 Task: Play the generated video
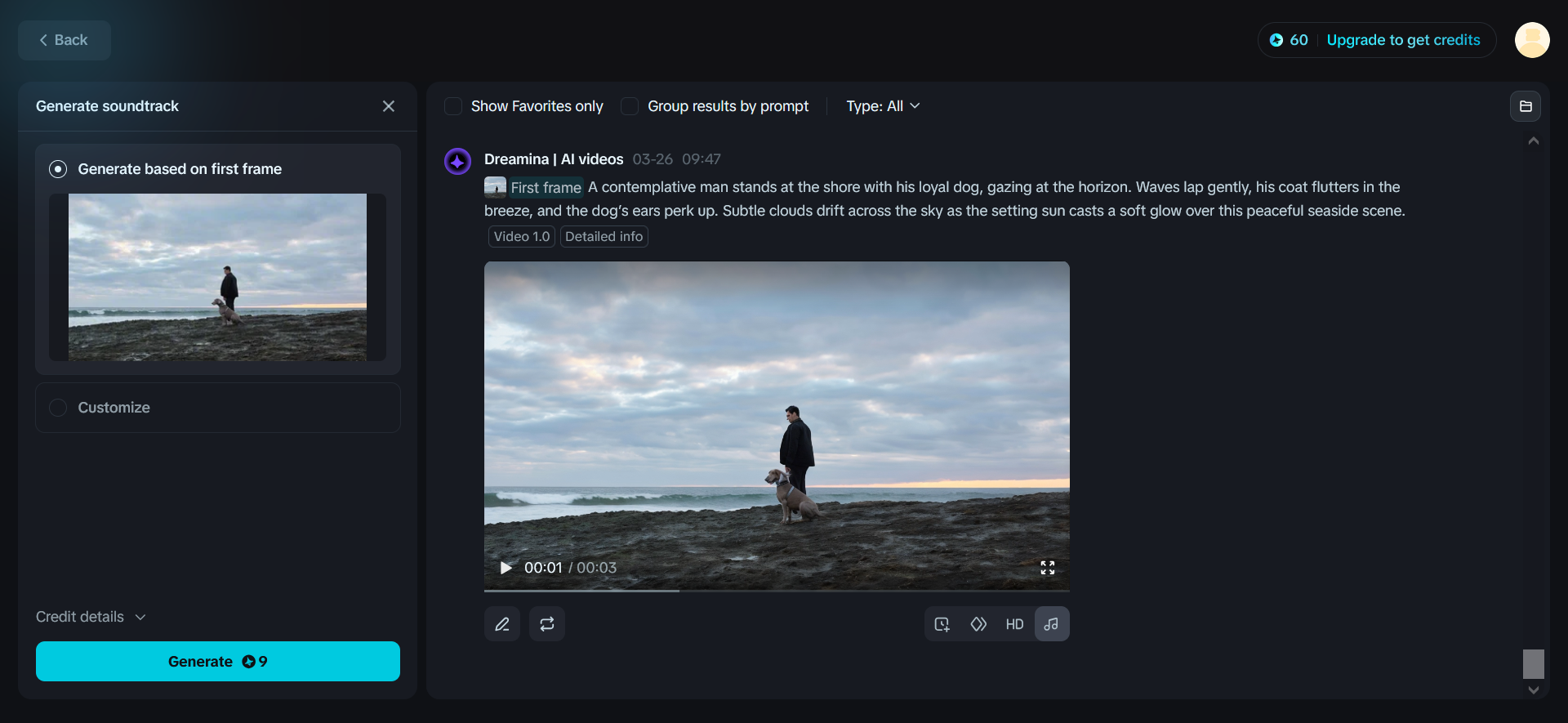pyautogui.click(x=506, y=568)
